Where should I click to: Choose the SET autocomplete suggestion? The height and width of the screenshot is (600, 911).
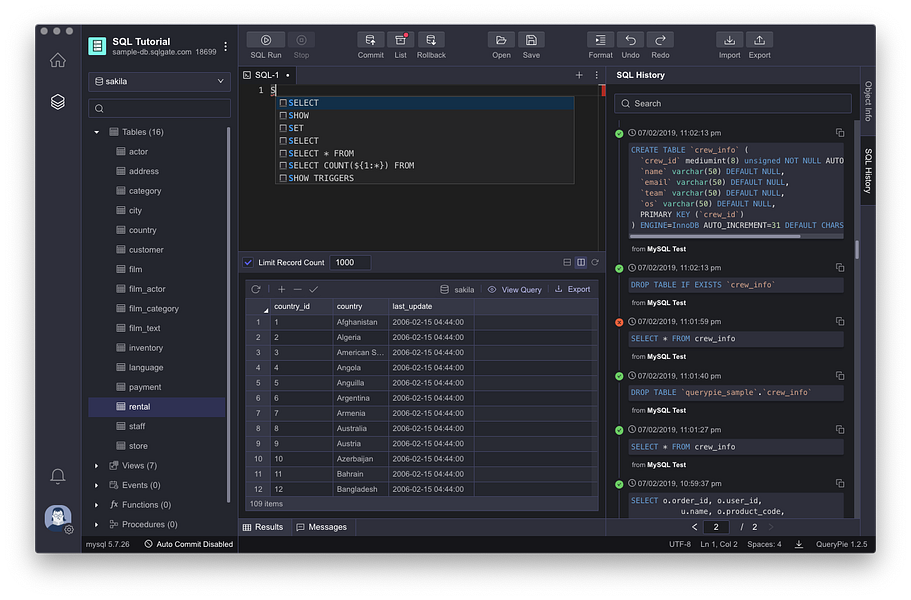[x=425, y=128]
